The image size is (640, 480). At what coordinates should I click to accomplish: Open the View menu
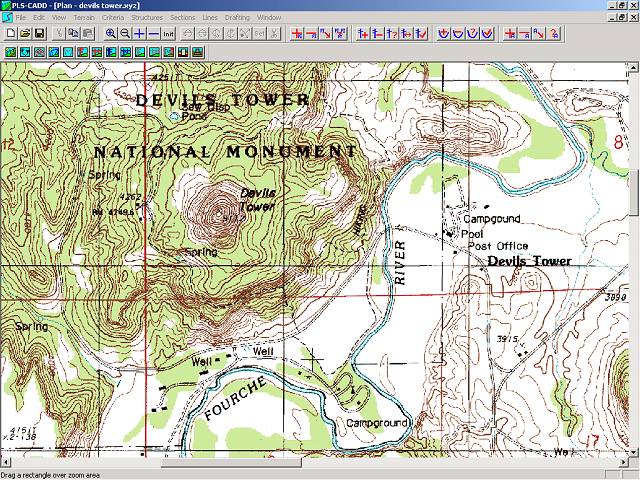(x=59, y=18)
